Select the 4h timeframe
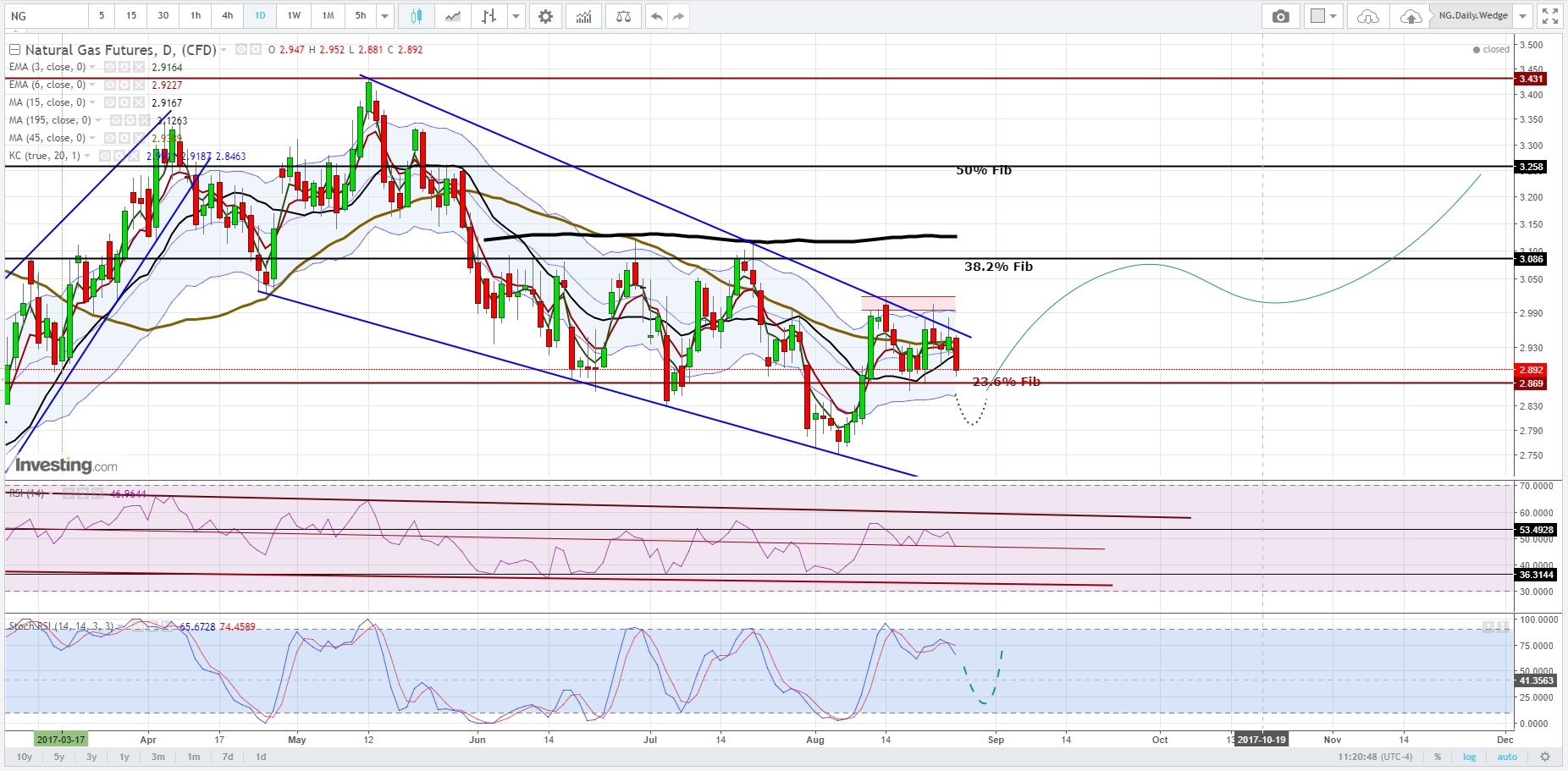 click(227, 16)
